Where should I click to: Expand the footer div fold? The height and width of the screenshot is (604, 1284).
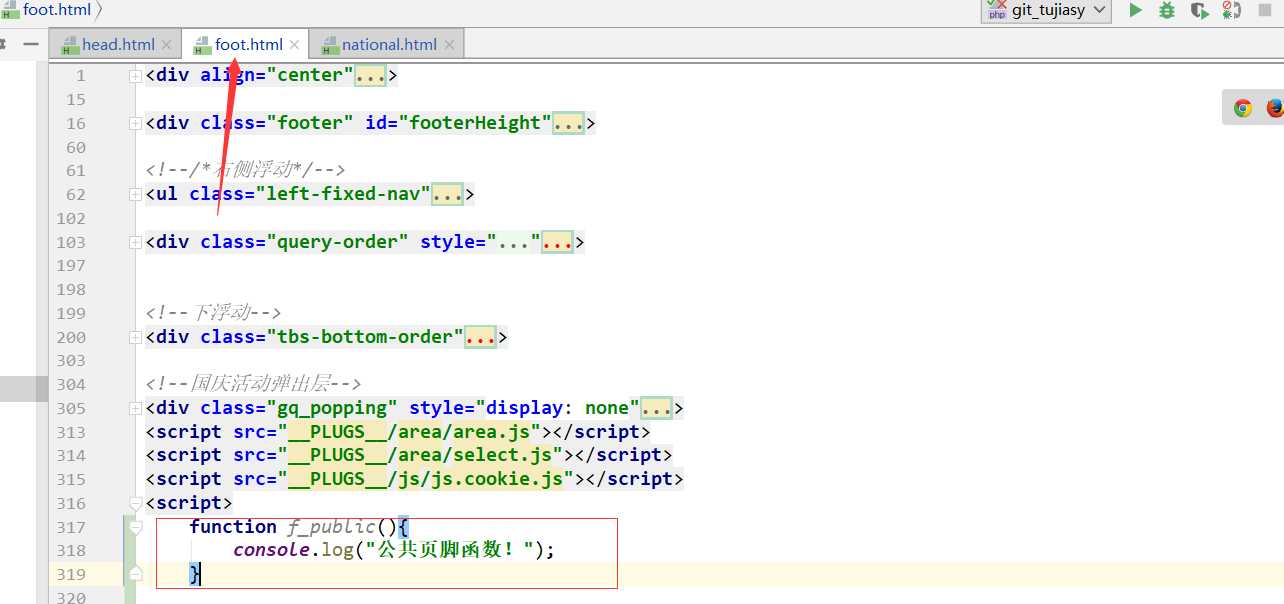(x=135, y=124)
